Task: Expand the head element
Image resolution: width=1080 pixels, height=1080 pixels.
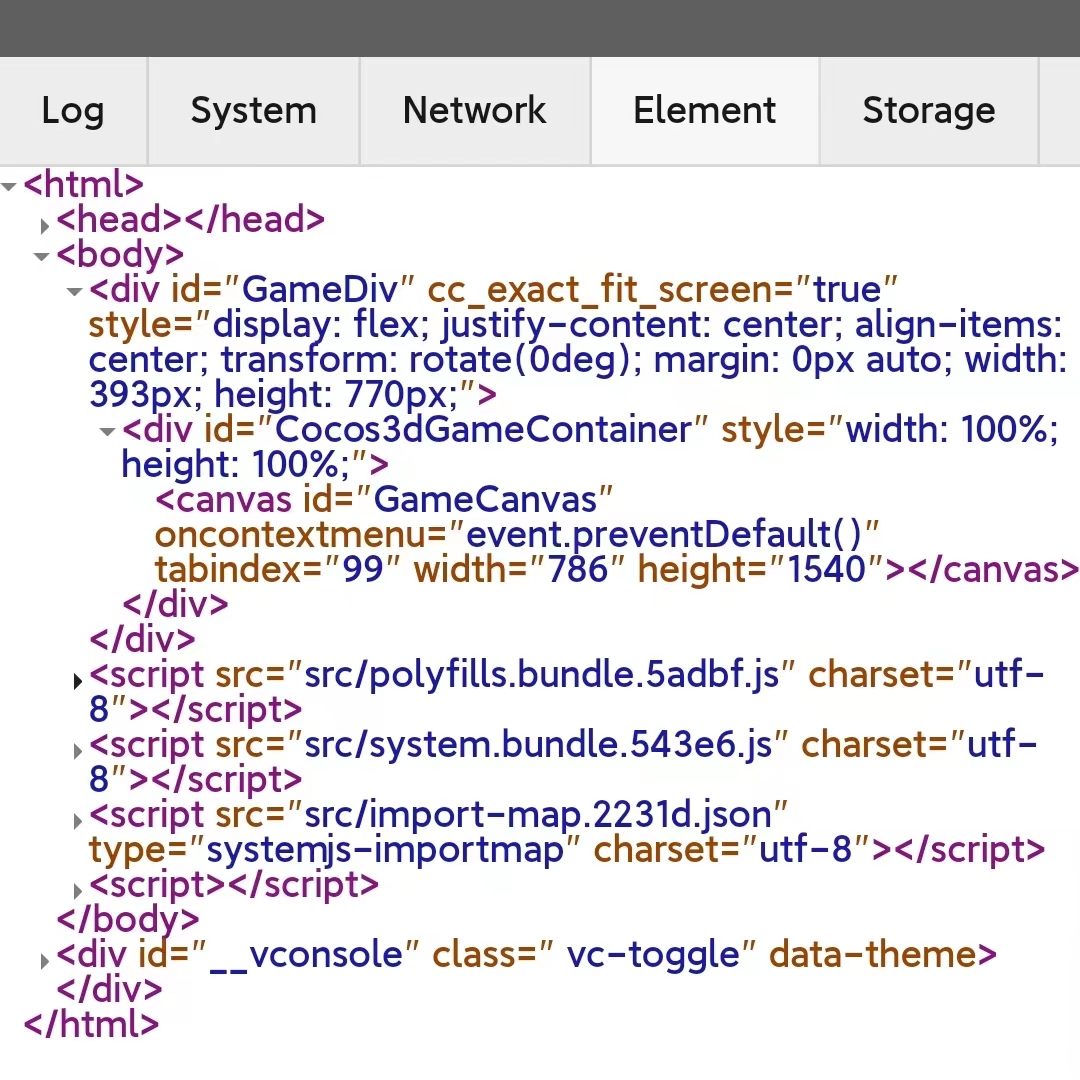Action: point(45,225)
